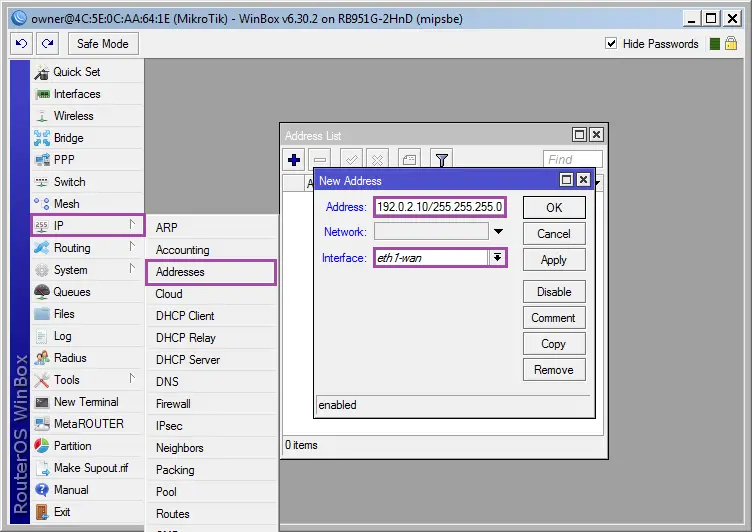752x532 pixels.
Task: Select ARP from IP submenu
Action: click(212, 228)
